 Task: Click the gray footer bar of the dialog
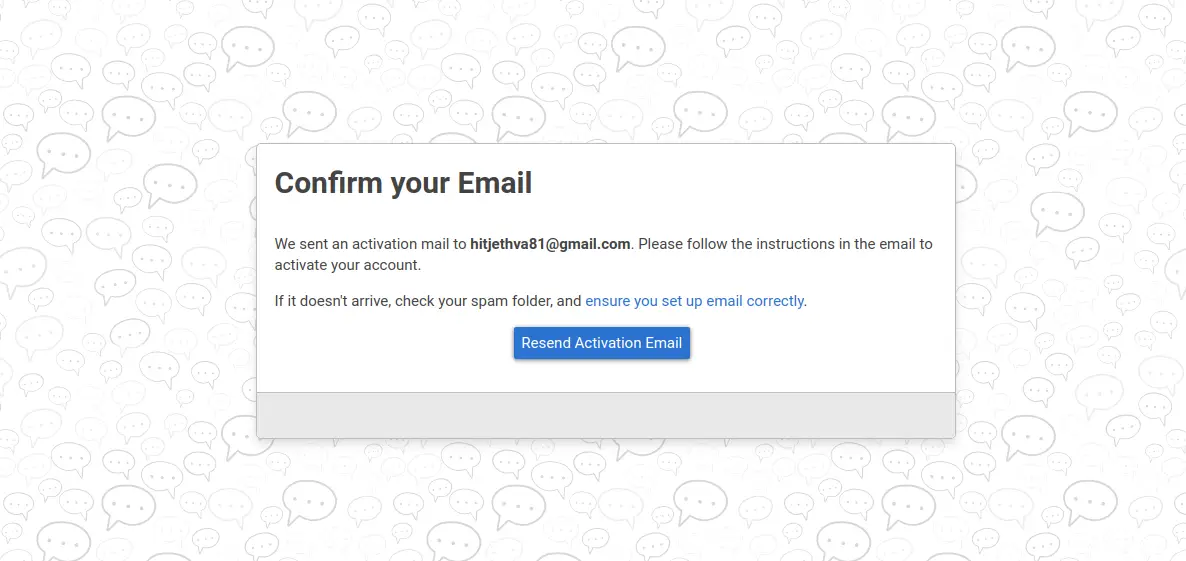606,414
